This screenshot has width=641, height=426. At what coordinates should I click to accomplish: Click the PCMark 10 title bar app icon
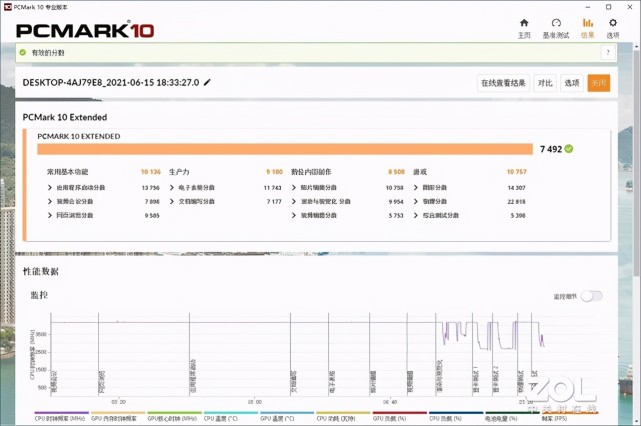click(x=7, y=7)
